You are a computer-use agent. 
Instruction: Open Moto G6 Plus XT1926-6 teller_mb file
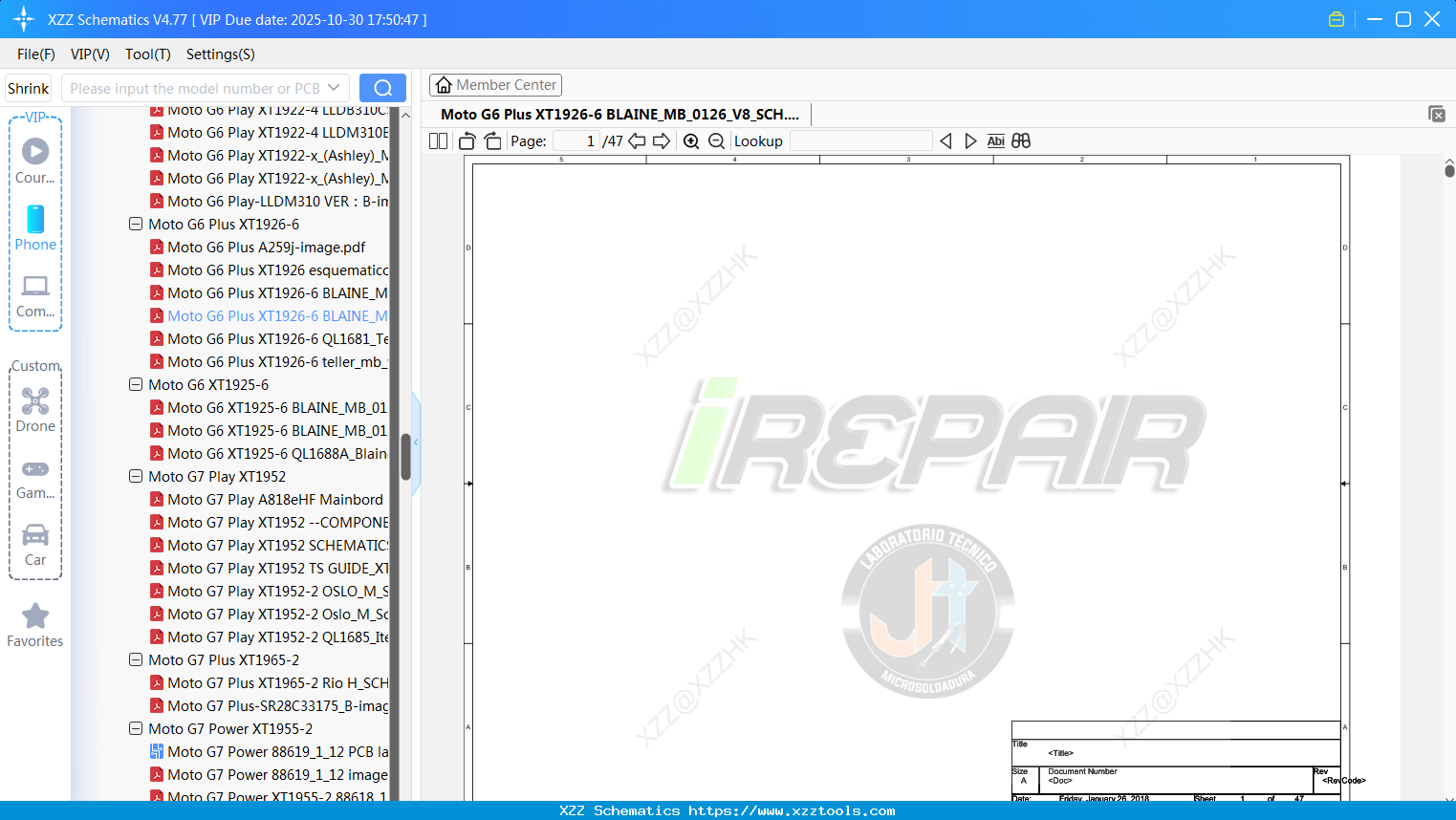[270, 362]
